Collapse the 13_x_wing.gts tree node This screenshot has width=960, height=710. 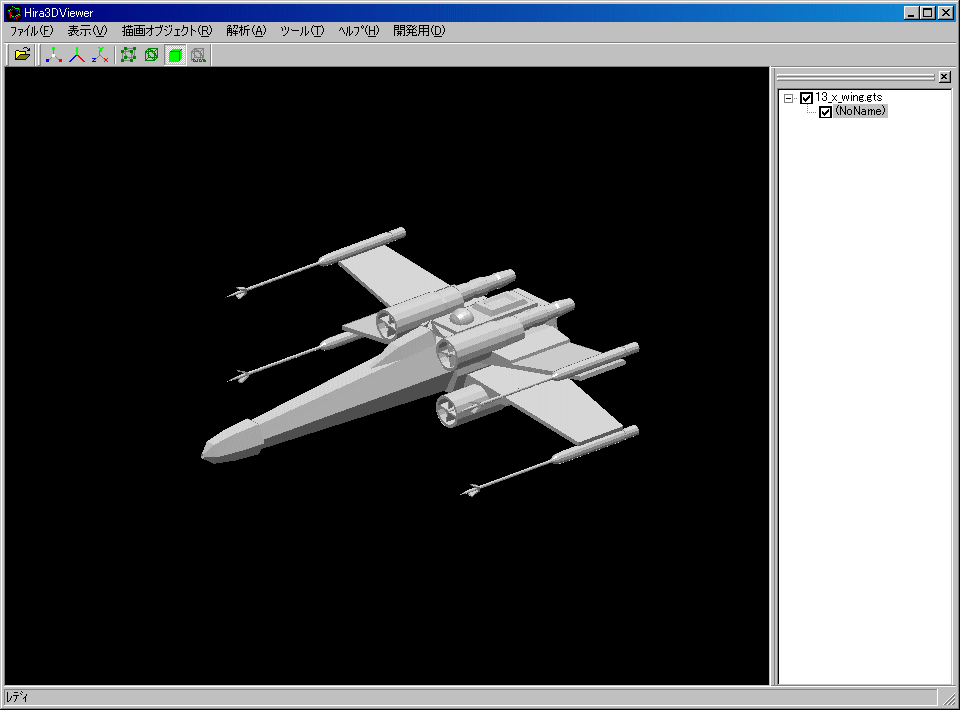(x=789, y=98)
